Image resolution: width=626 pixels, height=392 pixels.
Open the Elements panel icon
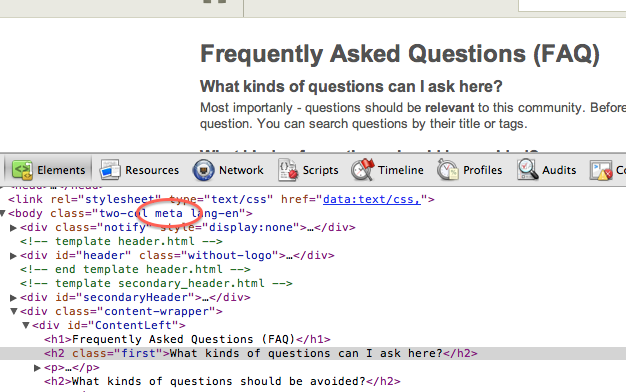22,170
